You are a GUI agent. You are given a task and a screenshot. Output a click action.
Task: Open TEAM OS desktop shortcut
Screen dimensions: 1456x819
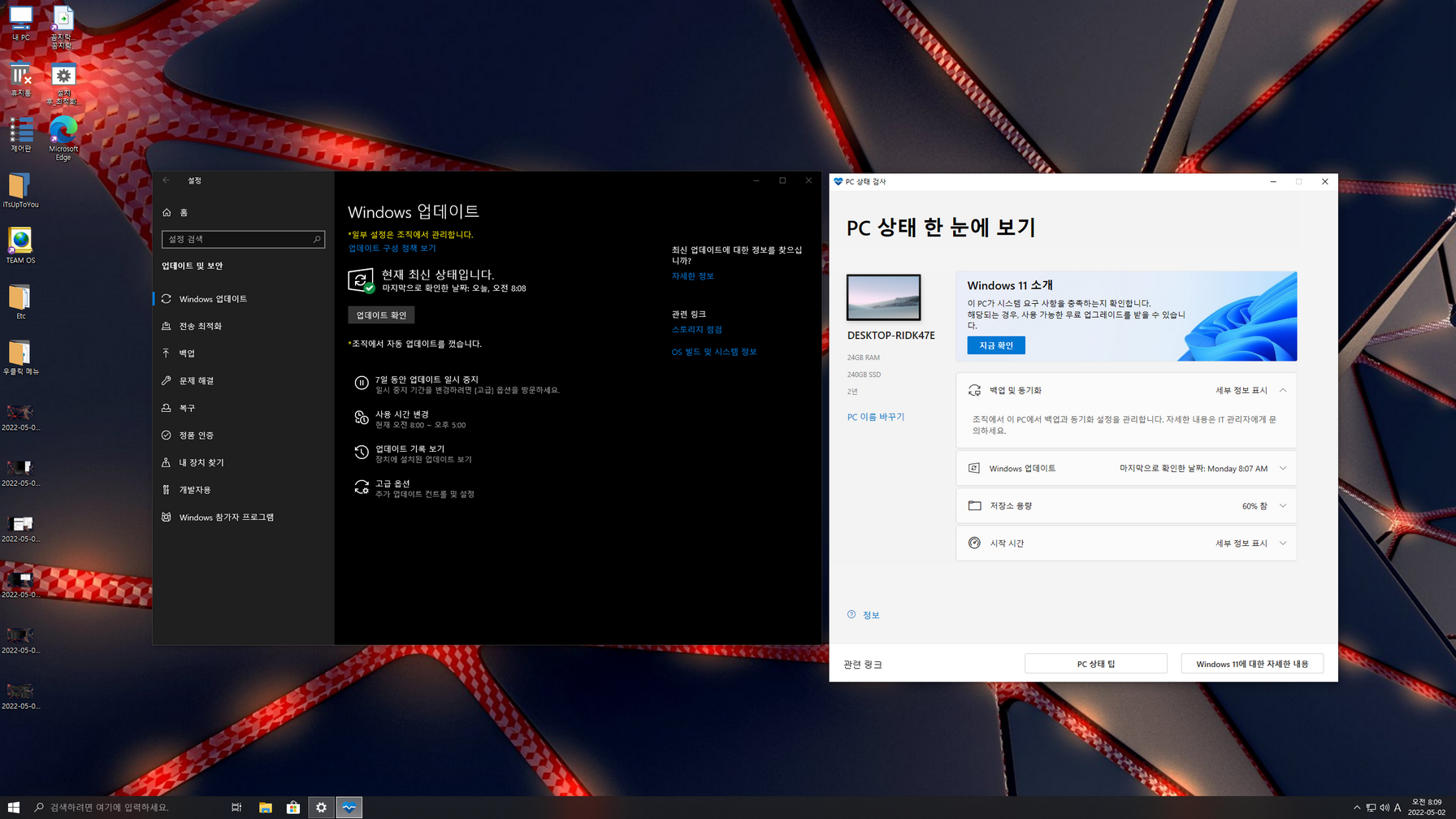(20, 245)
